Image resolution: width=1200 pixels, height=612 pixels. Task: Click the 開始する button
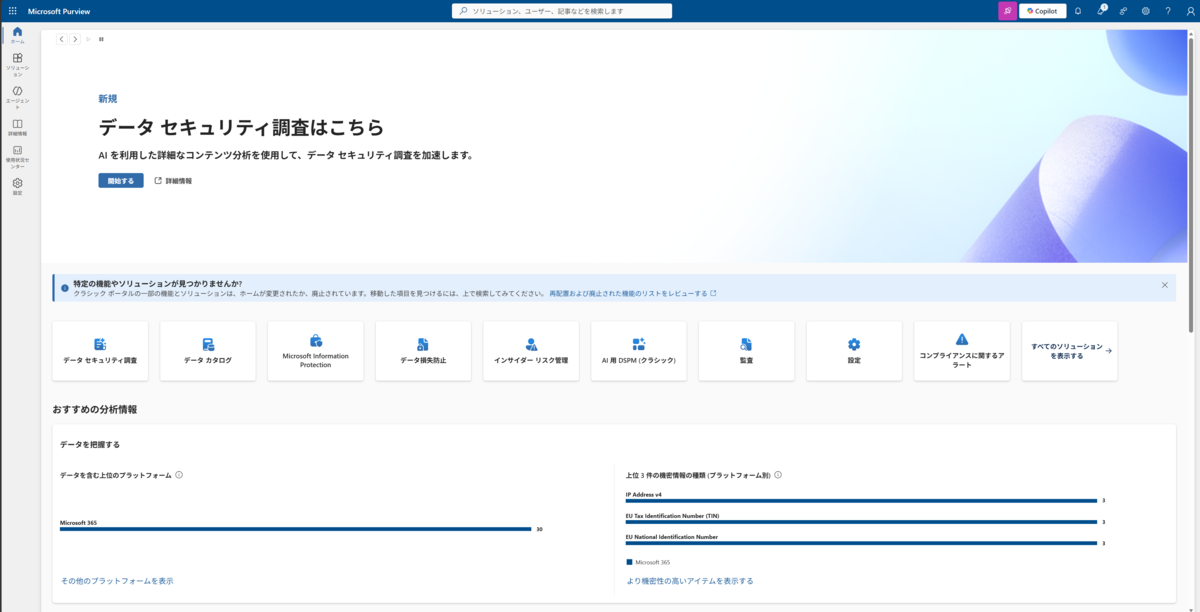tap(121, 181)
